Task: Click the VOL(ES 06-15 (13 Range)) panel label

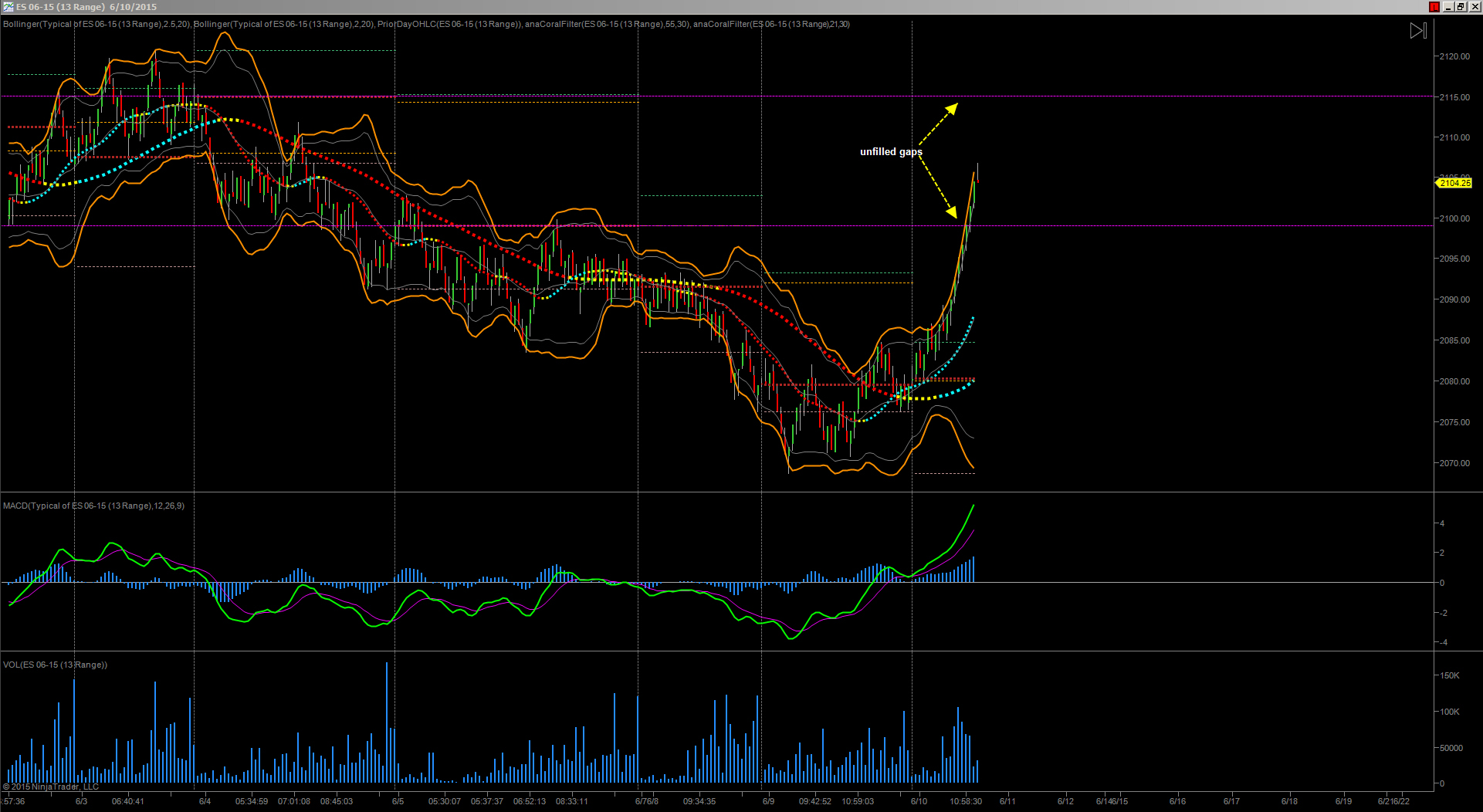Action: coord(55,665)
